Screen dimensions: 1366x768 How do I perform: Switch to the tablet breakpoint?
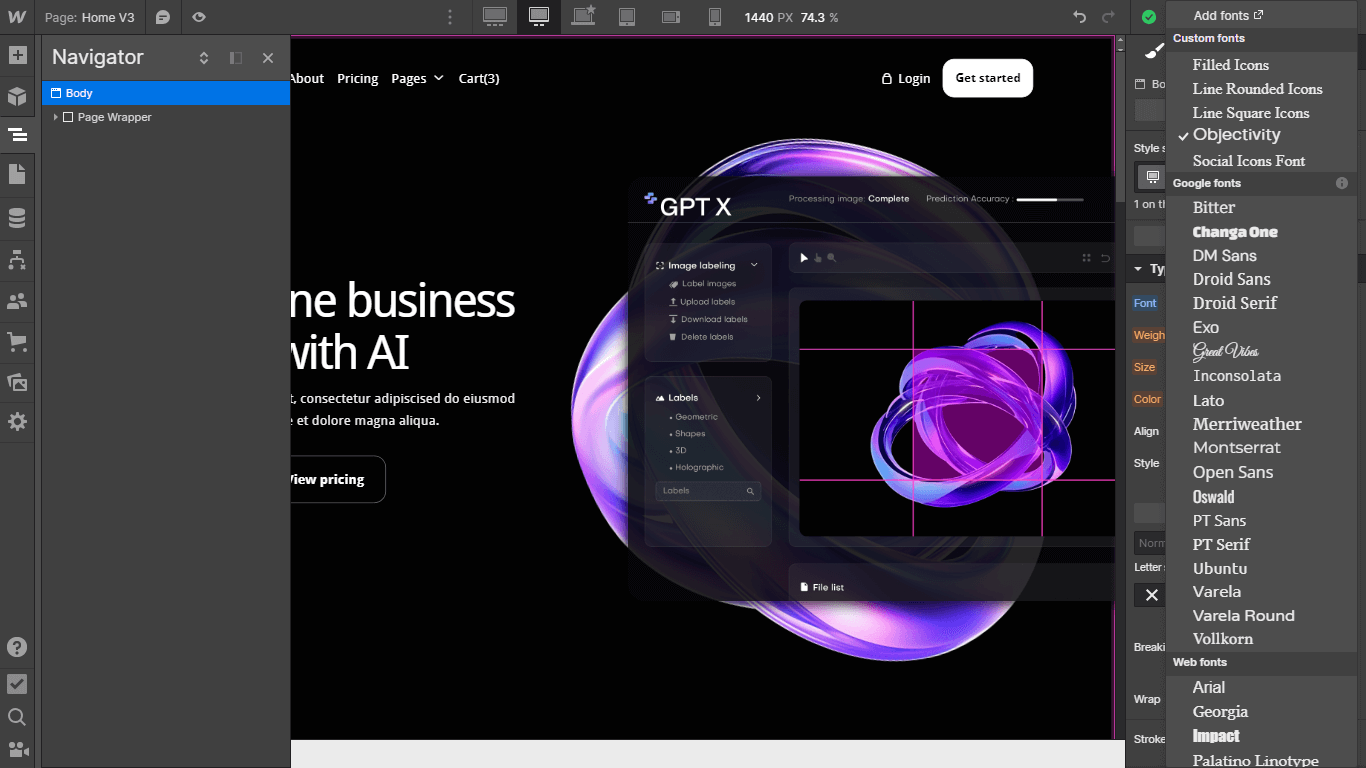[628, 17]
